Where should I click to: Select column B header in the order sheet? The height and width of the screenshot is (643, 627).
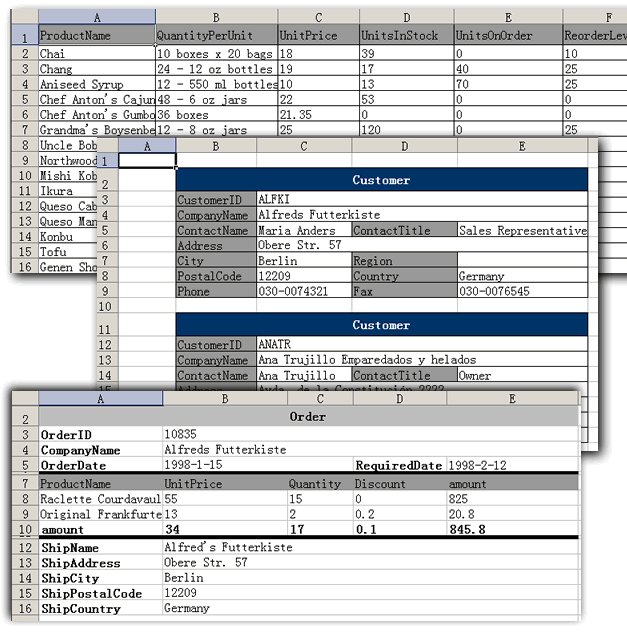click(225, 399)
